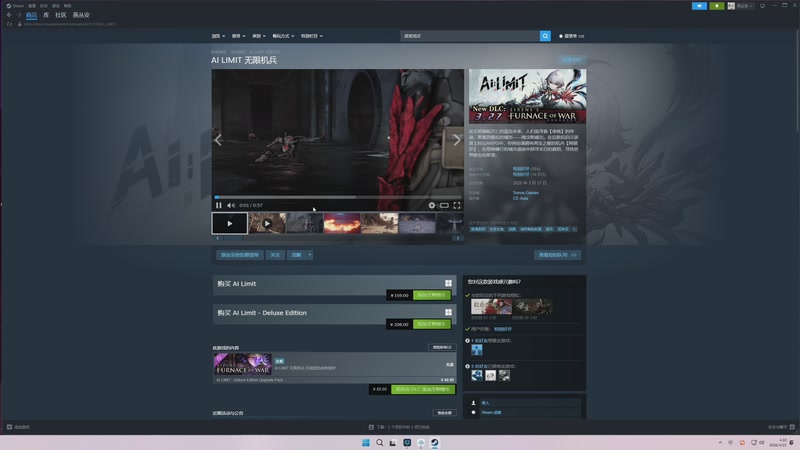Open Steam VR/big picture display icon
Screen dimensions: 800x450
762,6
